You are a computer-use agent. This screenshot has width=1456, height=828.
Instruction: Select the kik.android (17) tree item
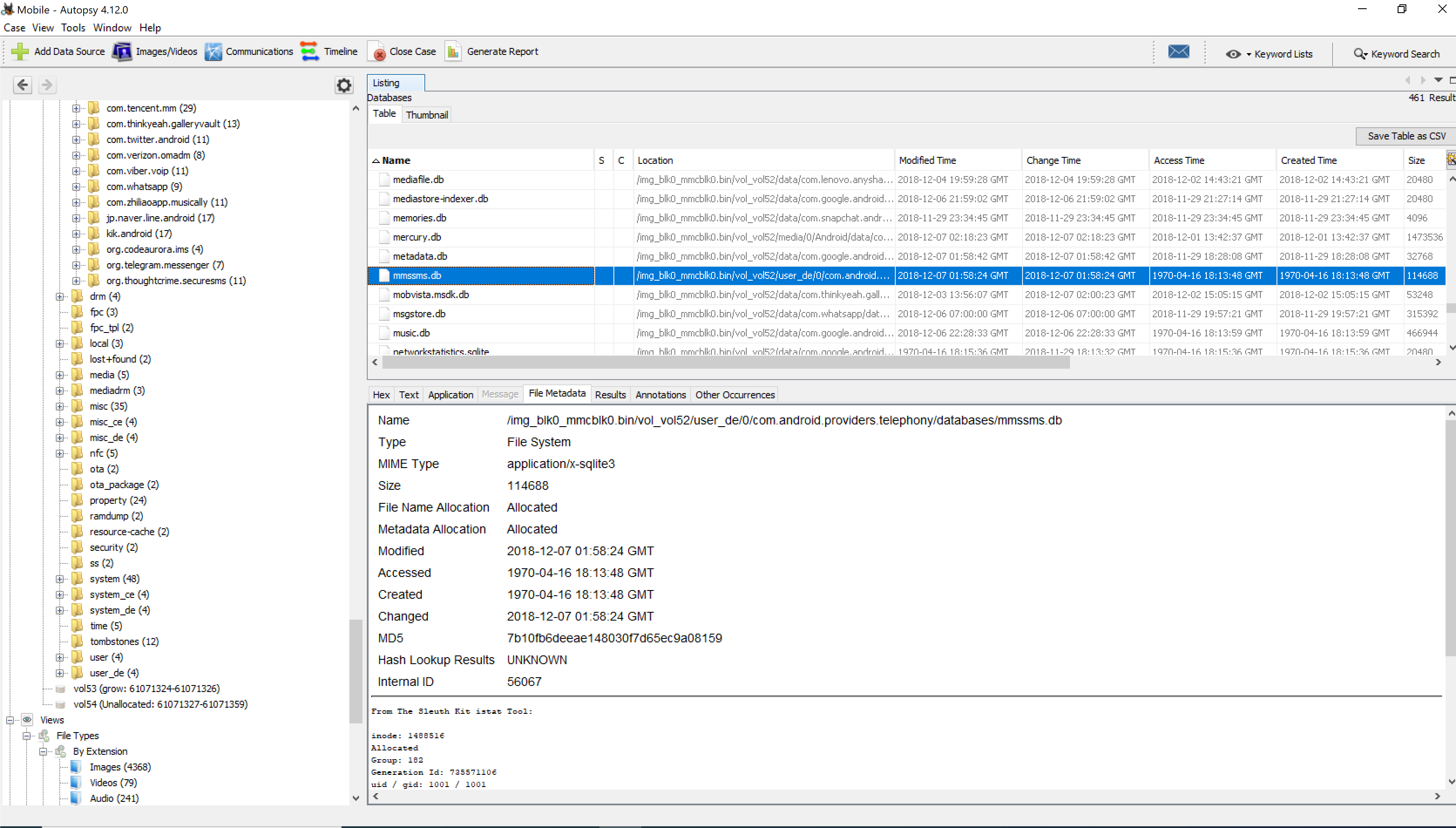[x=139, y=234]
